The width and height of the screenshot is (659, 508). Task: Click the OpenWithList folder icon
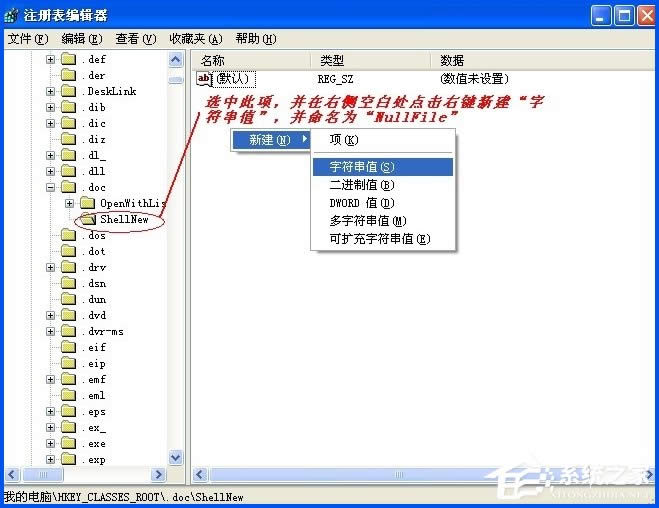[88, 203]
